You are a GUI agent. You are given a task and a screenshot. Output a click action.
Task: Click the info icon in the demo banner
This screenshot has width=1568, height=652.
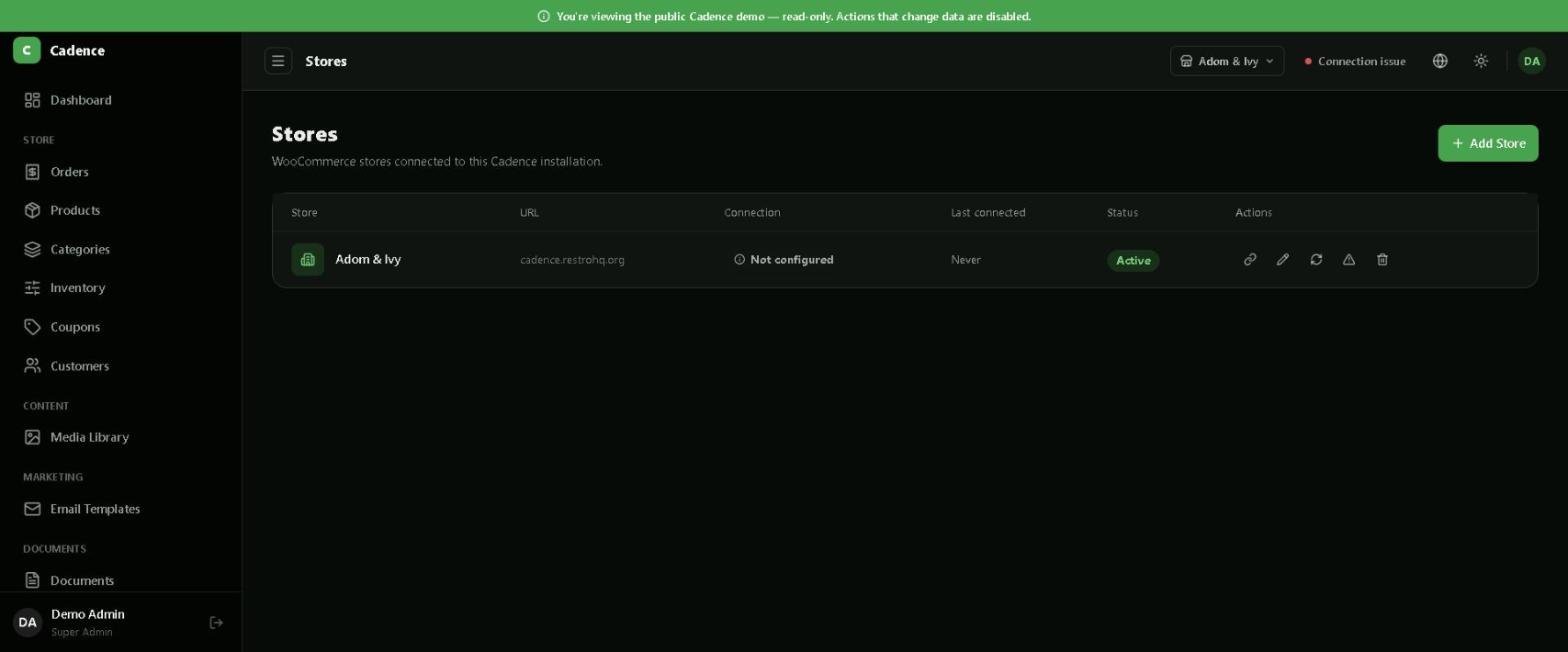544,16
